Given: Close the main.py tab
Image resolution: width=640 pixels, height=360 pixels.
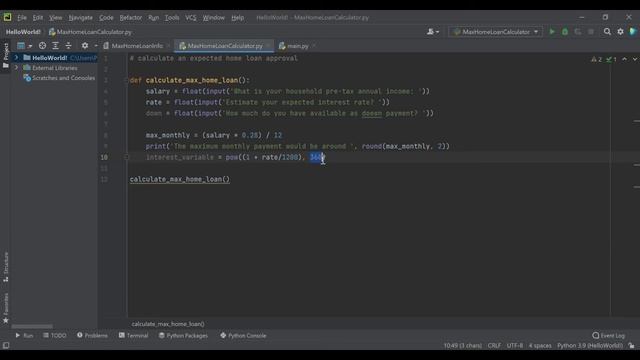Looking at the screenshot, I should click(314, 46).
